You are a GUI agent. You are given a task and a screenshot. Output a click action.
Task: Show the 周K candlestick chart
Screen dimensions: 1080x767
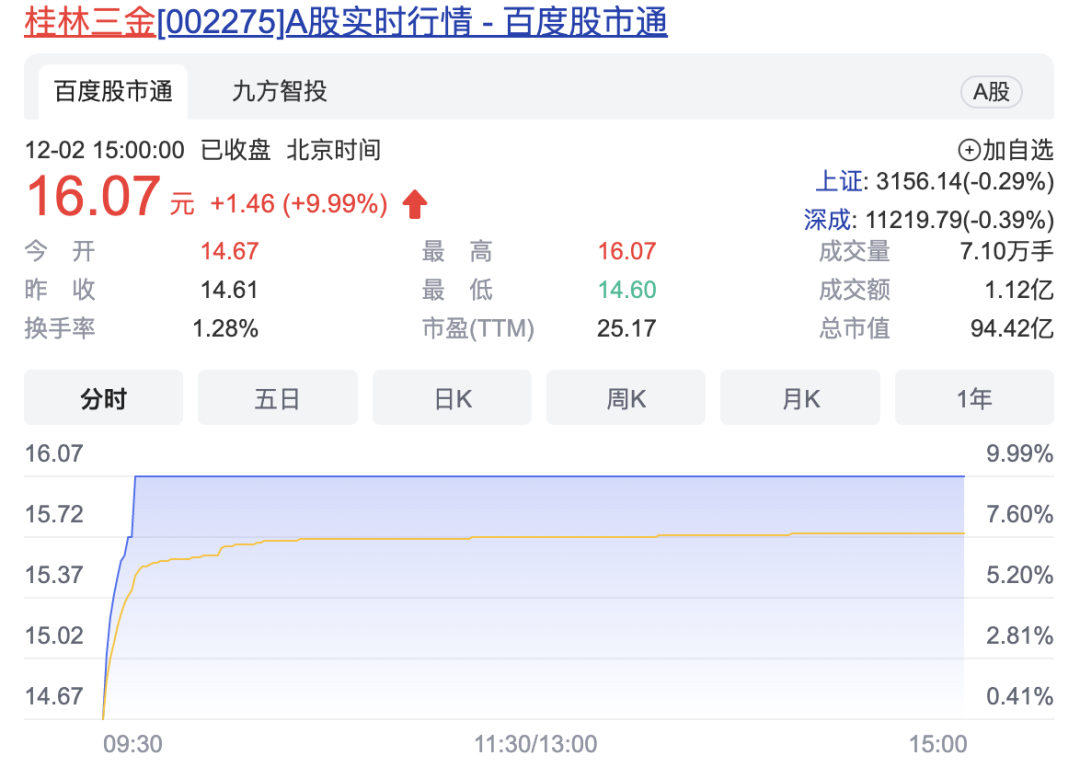pos(626,398)
